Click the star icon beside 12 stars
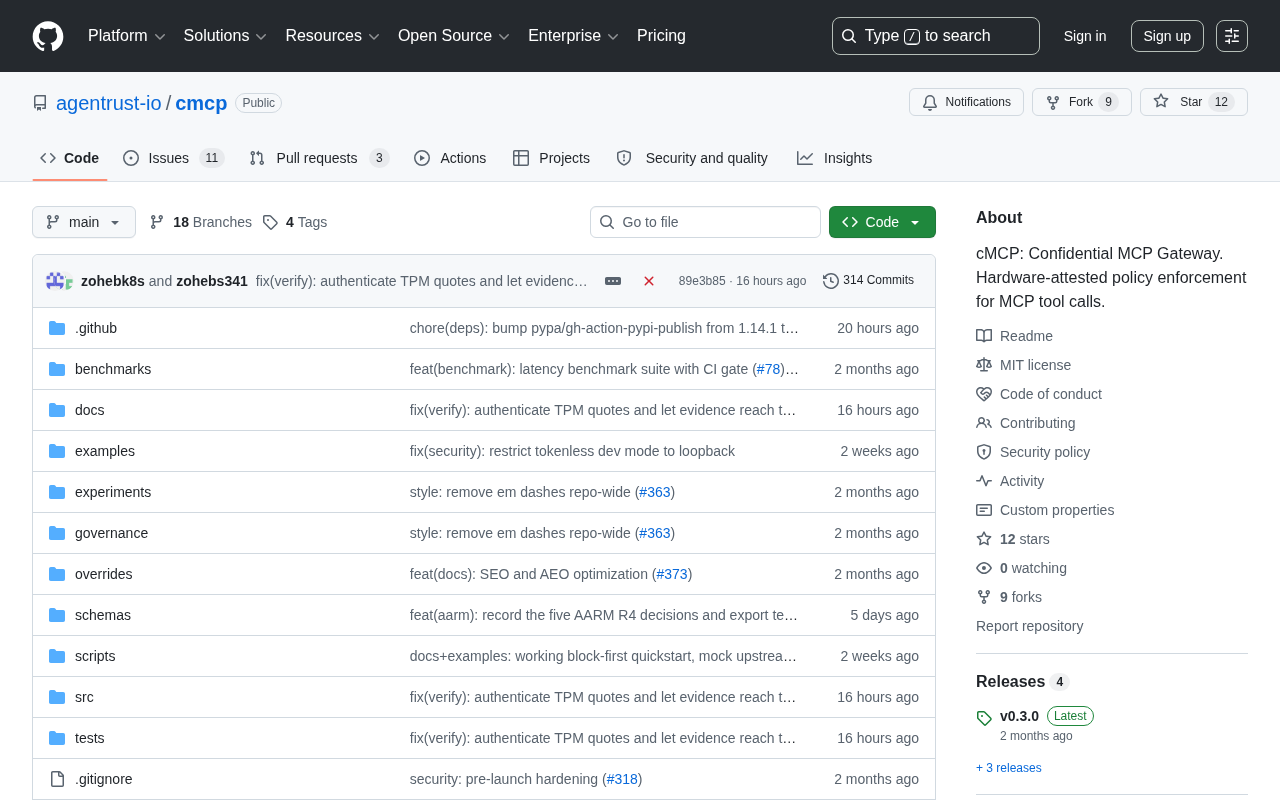Screen dimensions: 1280x800 pos(984,539)
